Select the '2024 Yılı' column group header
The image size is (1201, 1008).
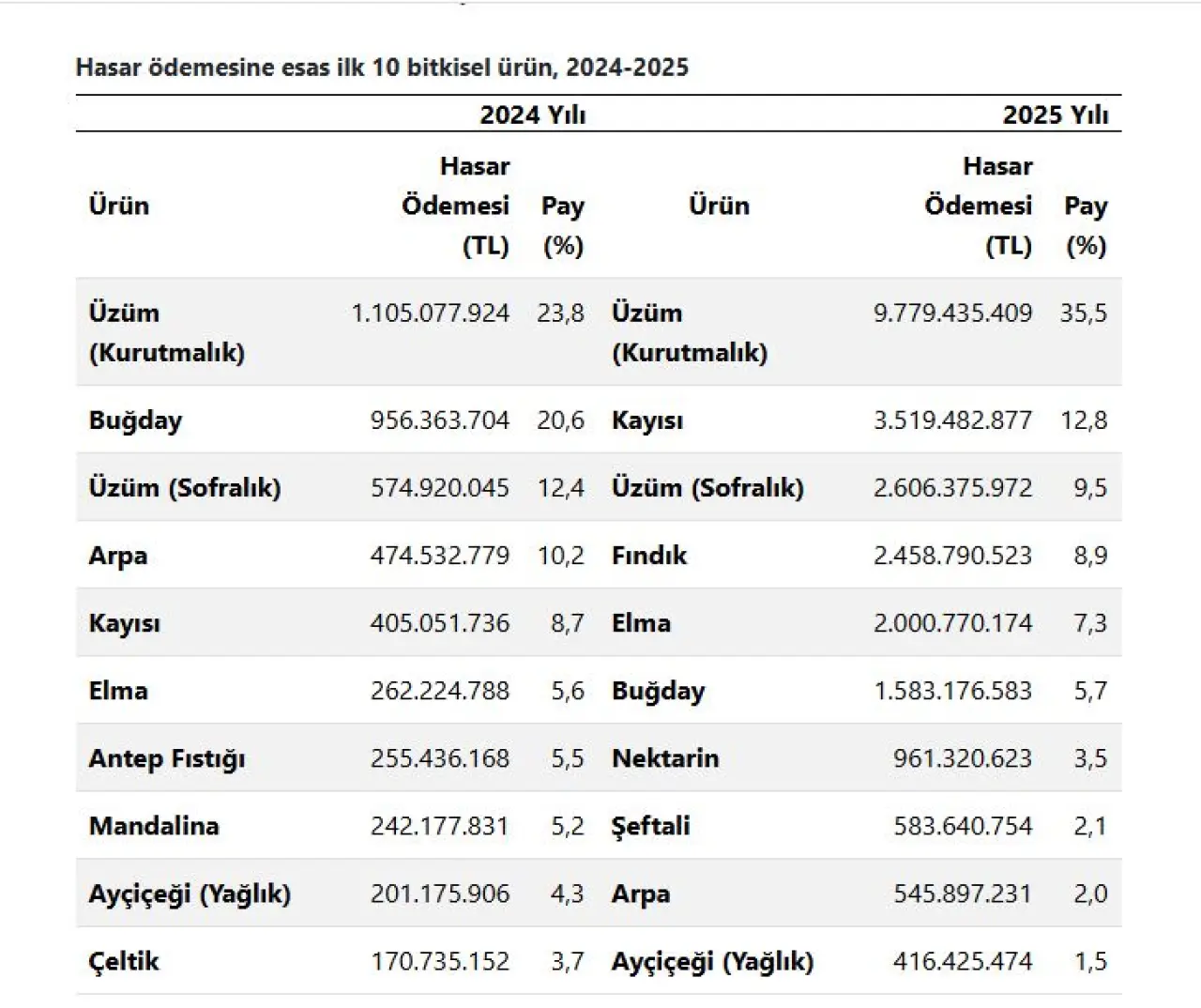tap(532, 115)
